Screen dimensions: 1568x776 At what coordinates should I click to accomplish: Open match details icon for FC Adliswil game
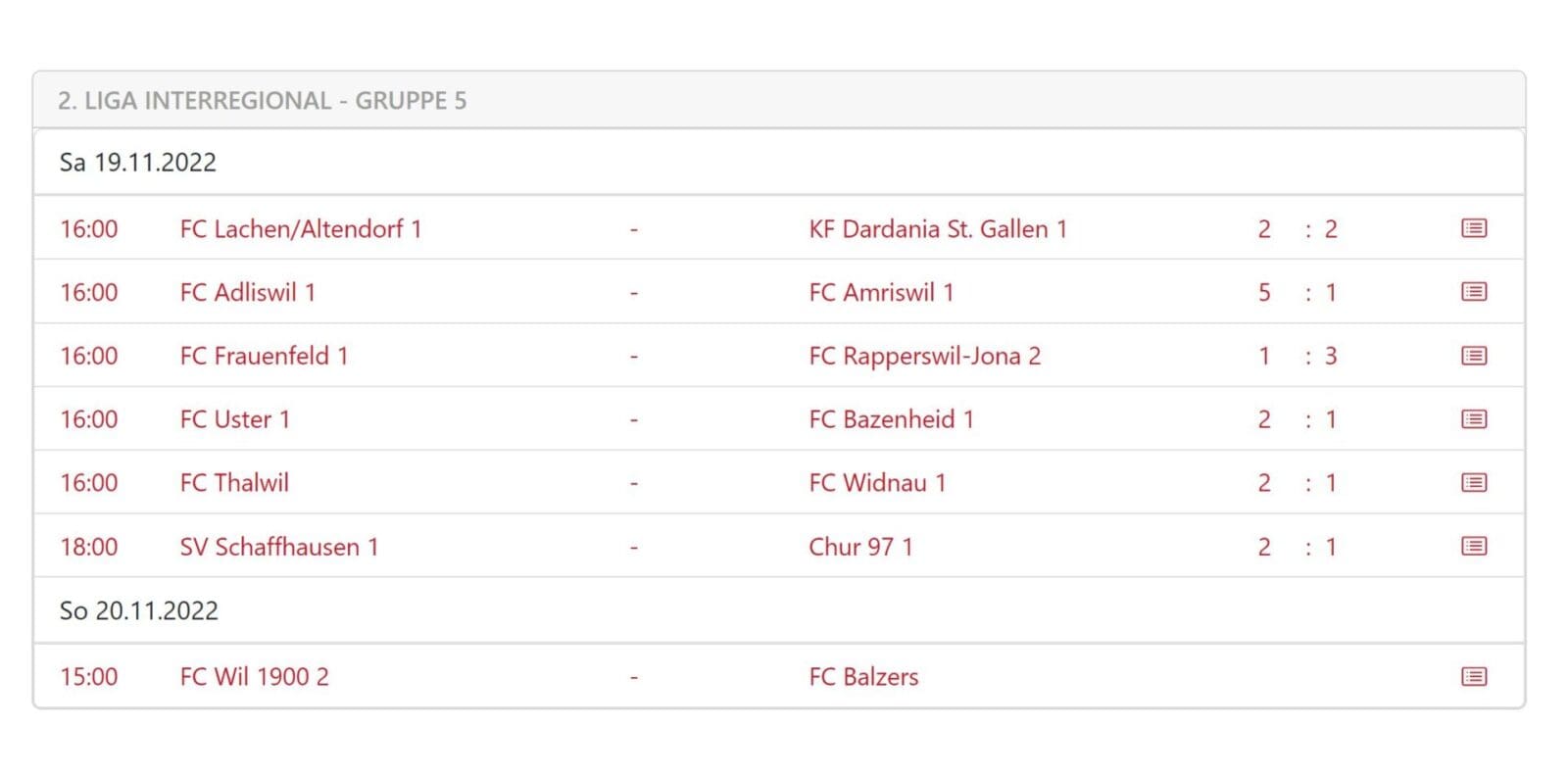(1474, 292)
